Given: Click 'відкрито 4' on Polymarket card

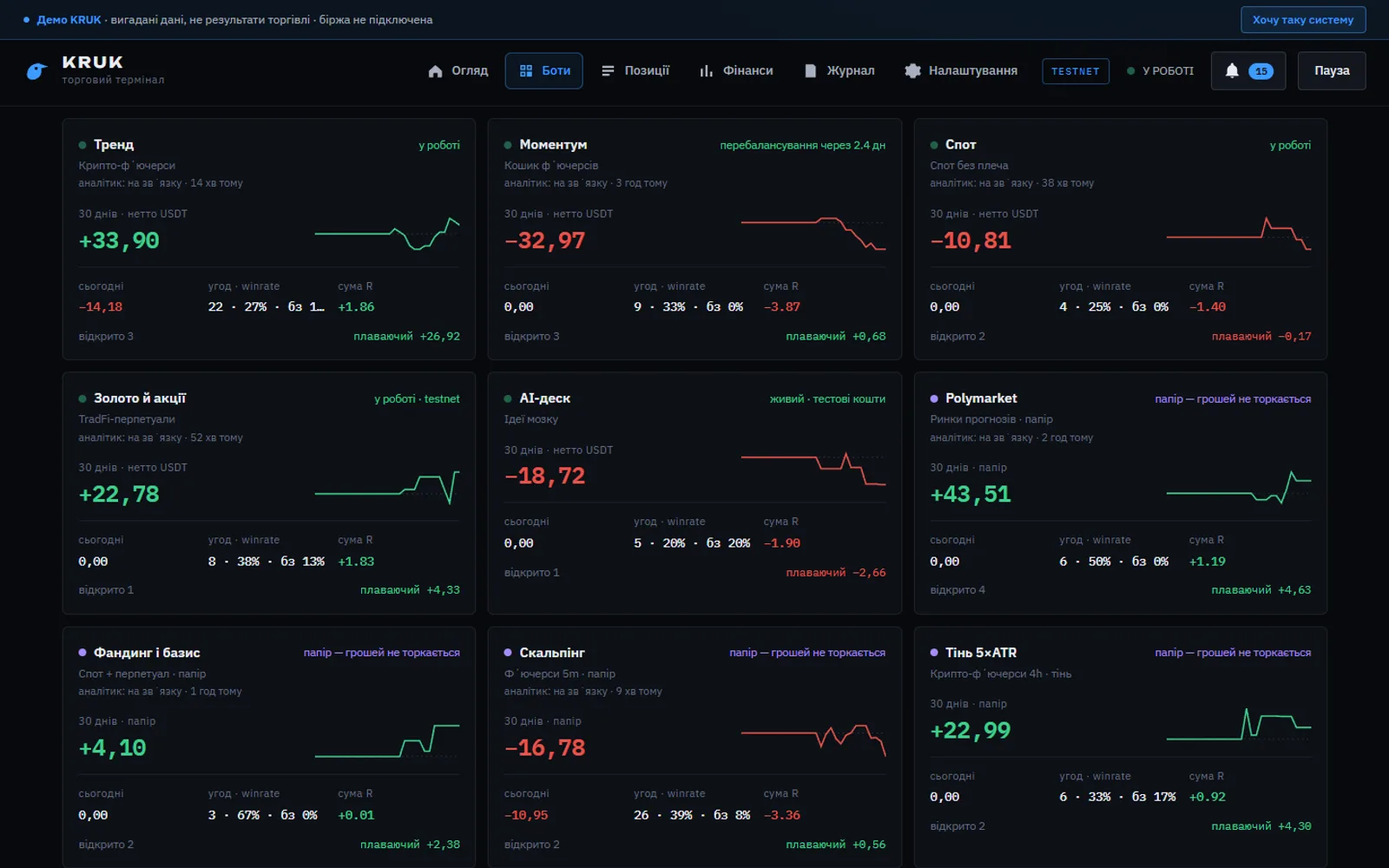Looking at the screenshot, I should coord(958,590).
